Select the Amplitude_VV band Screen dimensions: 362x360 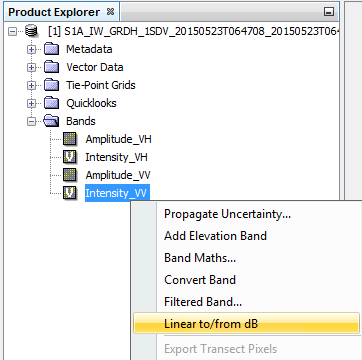click(118, 175)
